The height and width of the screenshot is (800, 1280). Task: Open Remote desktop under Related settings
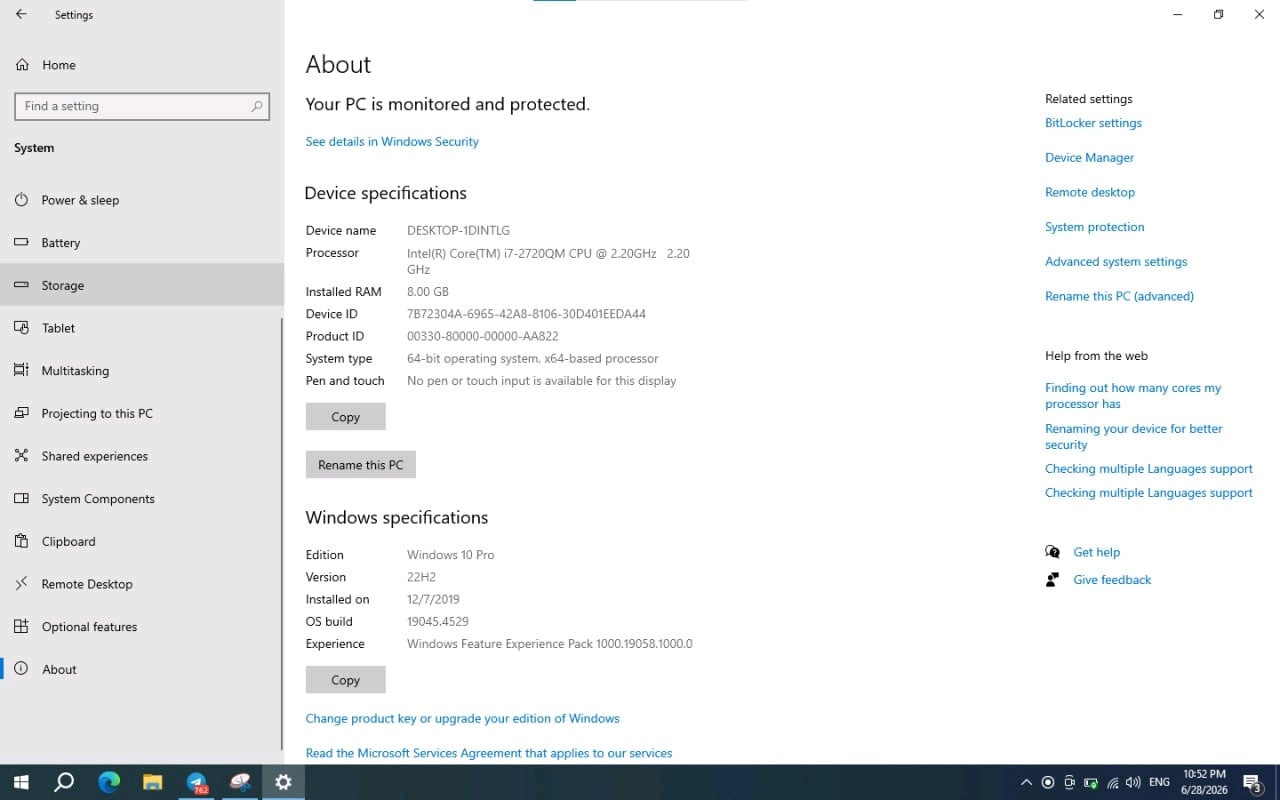[x=1090, y=192]
